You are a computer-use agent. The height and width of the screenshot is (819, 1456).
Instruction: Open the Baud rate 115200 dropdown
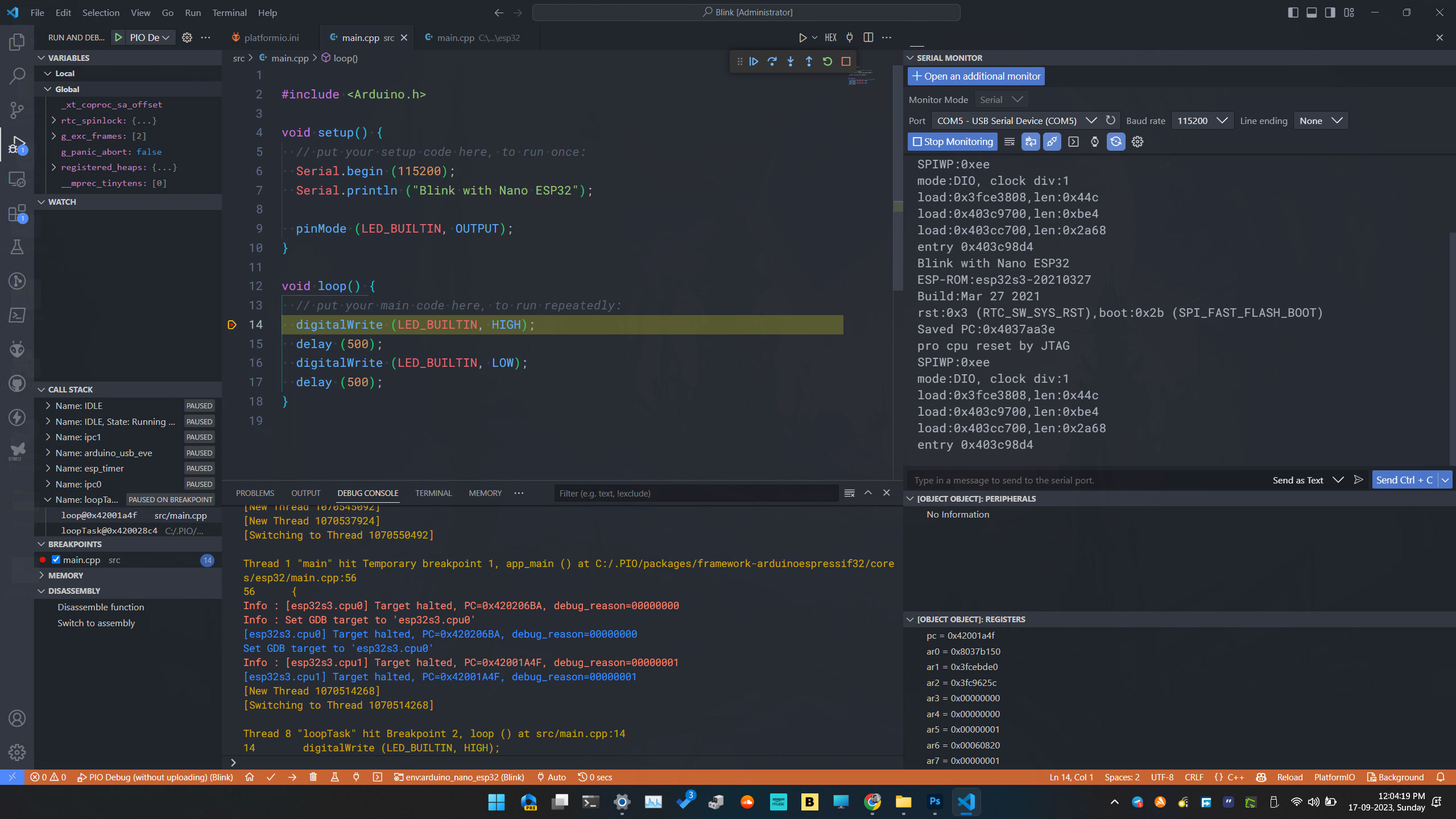click(1202, 121)
